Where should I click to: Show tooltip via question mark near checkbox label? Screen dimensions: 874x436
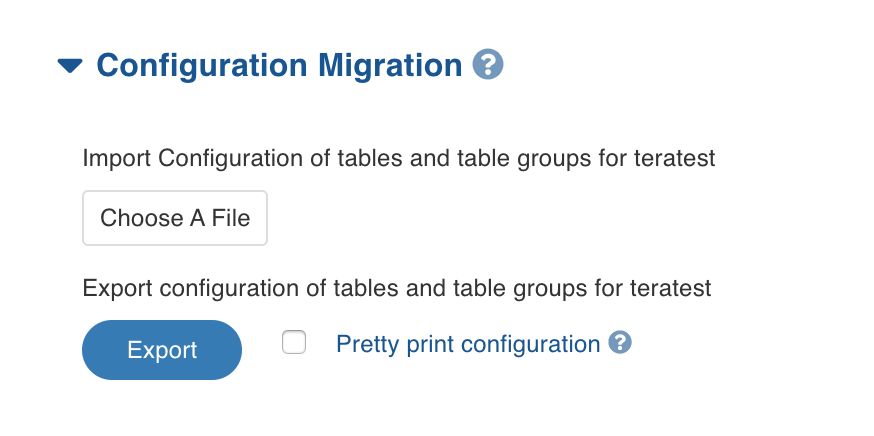tap(620, 342)
